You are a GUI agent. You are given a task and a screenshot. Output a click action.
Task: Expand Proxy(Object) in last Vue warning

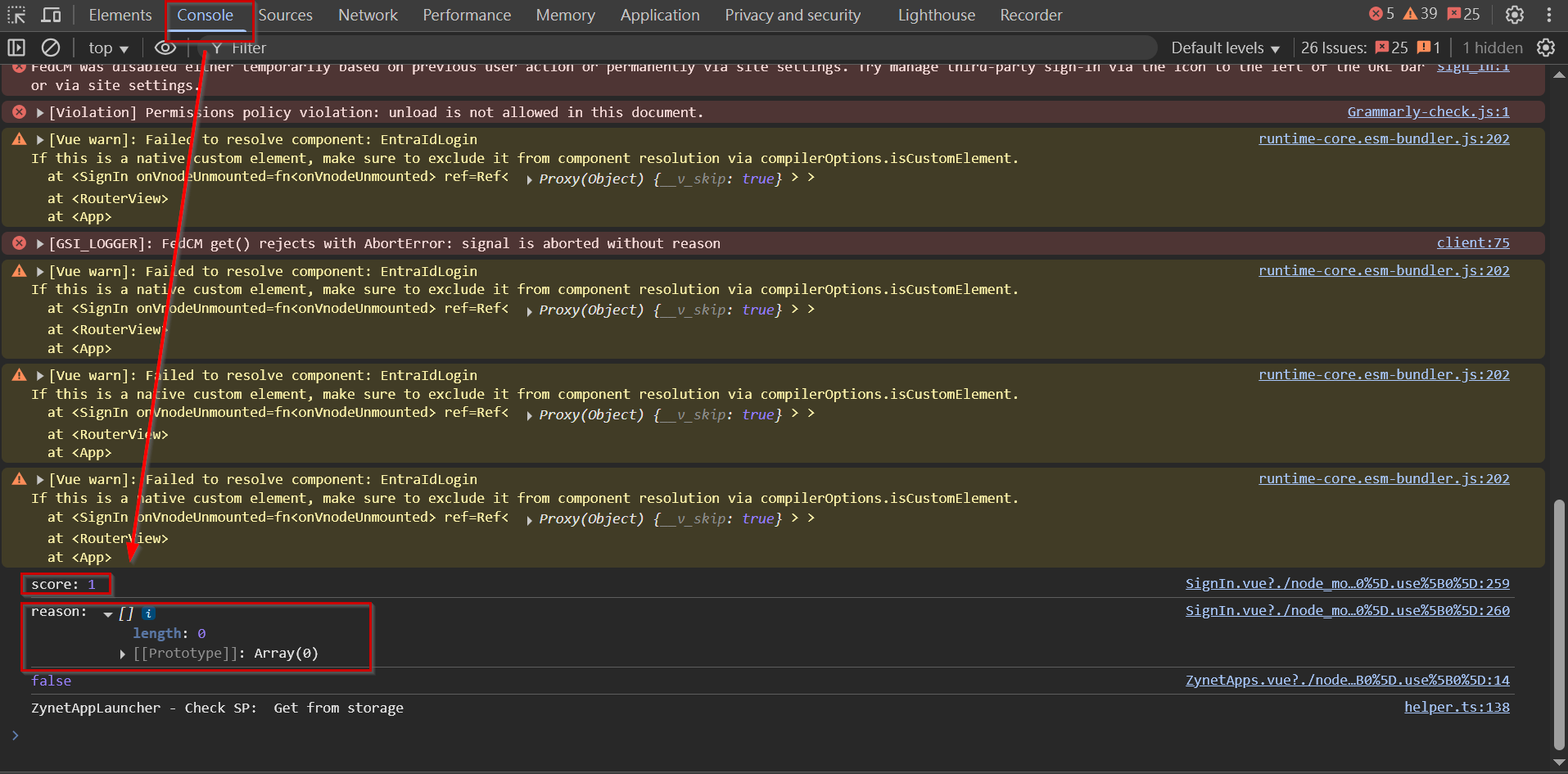(530, 519)
